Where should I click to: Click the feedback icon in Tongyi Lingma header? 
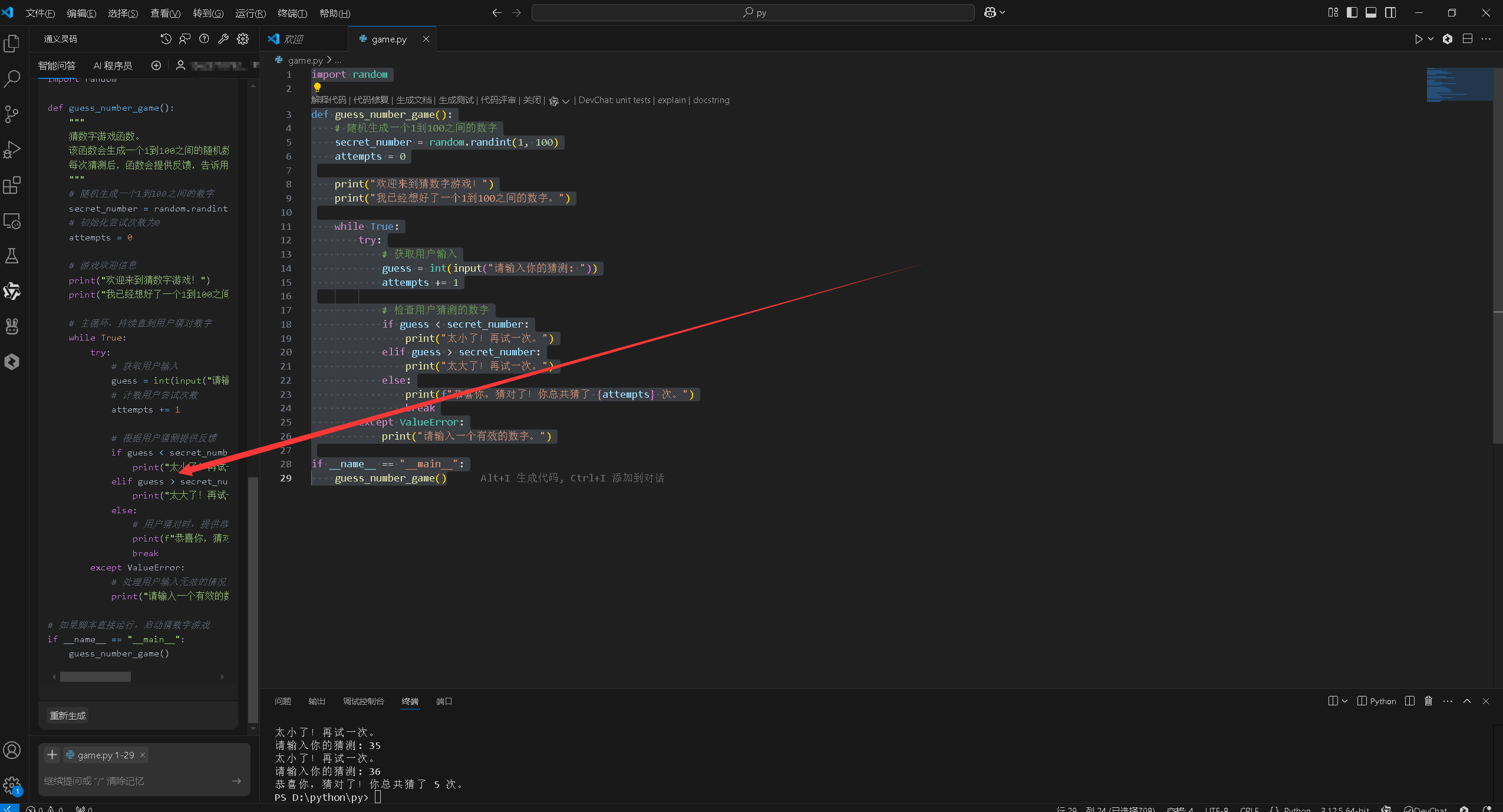(x=185, y=39)
